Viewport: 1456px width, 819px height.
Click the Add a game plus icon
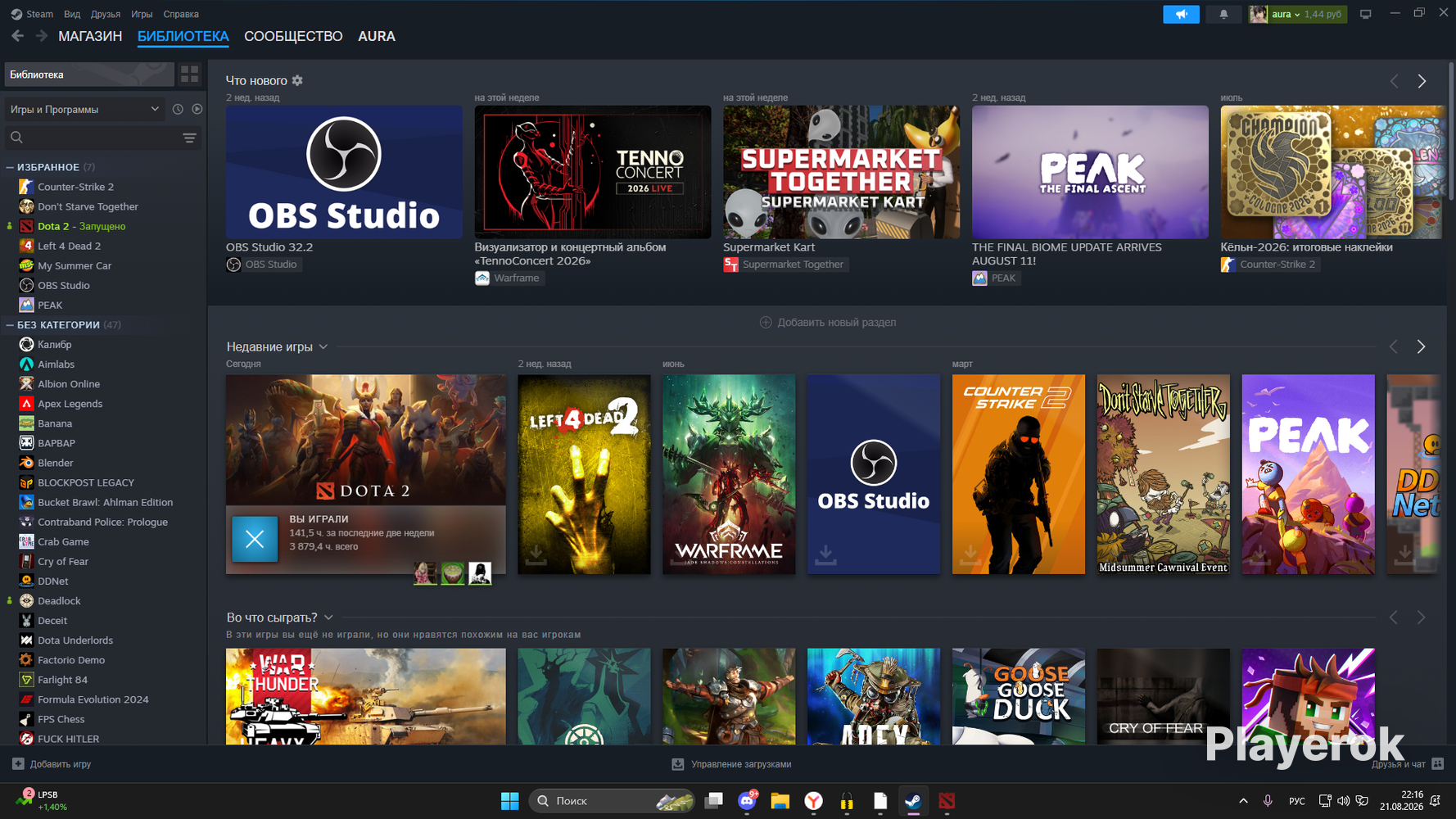(18, 764)
